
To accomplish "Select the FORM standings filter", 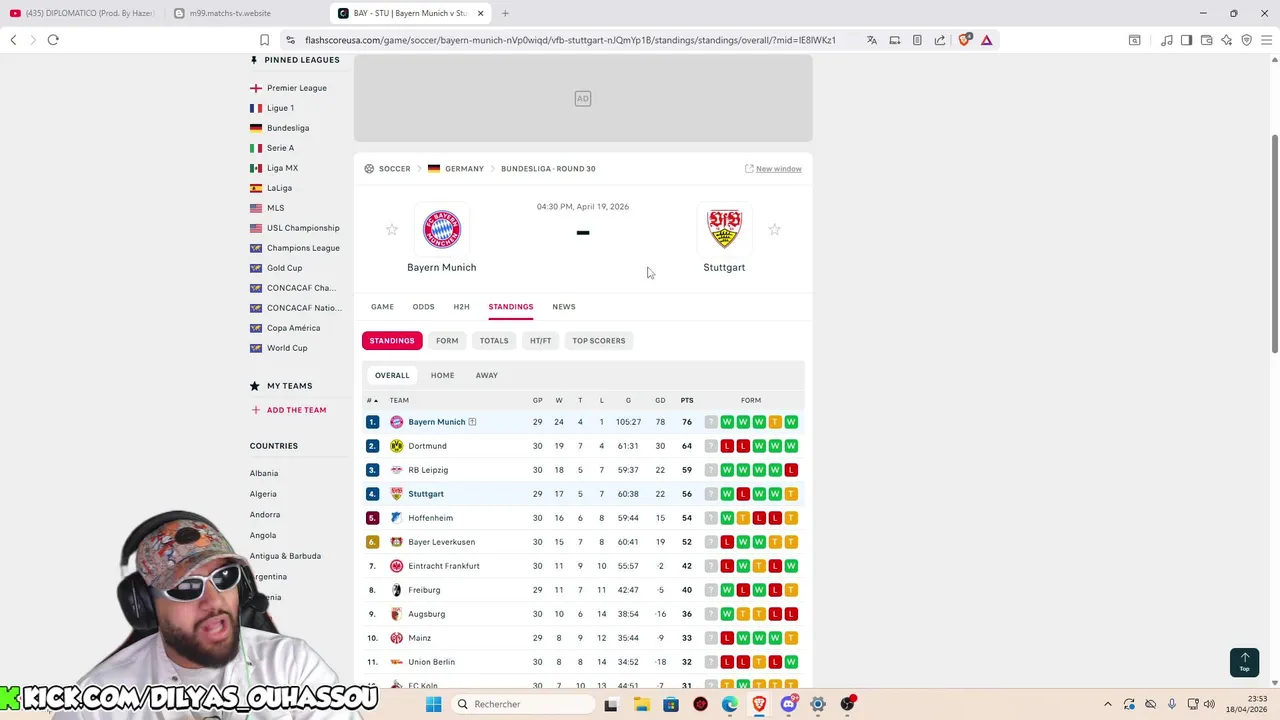I will tap(447, 341).
